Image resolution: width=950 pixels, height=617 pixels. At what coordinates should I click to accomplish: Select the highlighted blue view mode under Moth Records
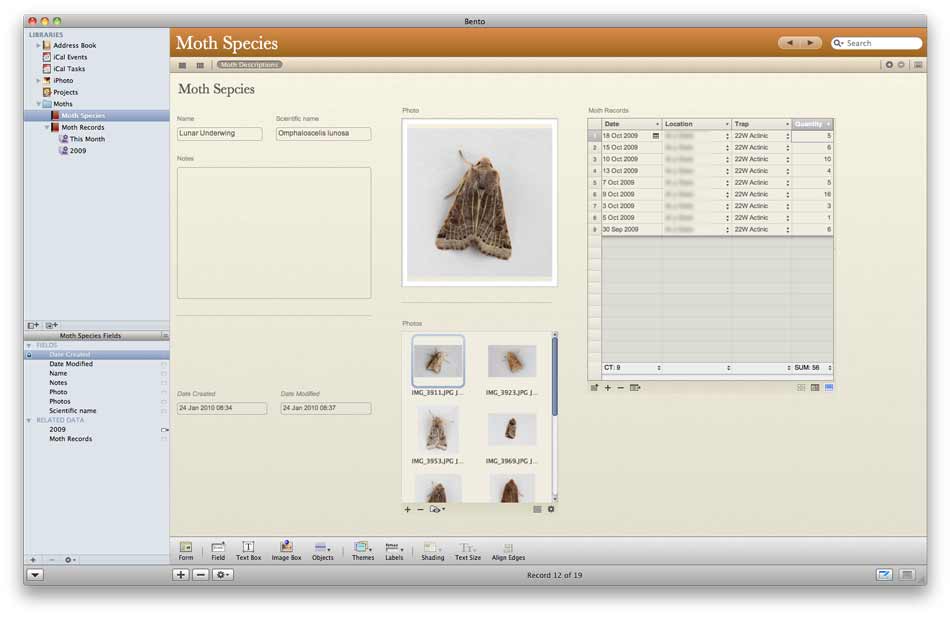[829, 388]
